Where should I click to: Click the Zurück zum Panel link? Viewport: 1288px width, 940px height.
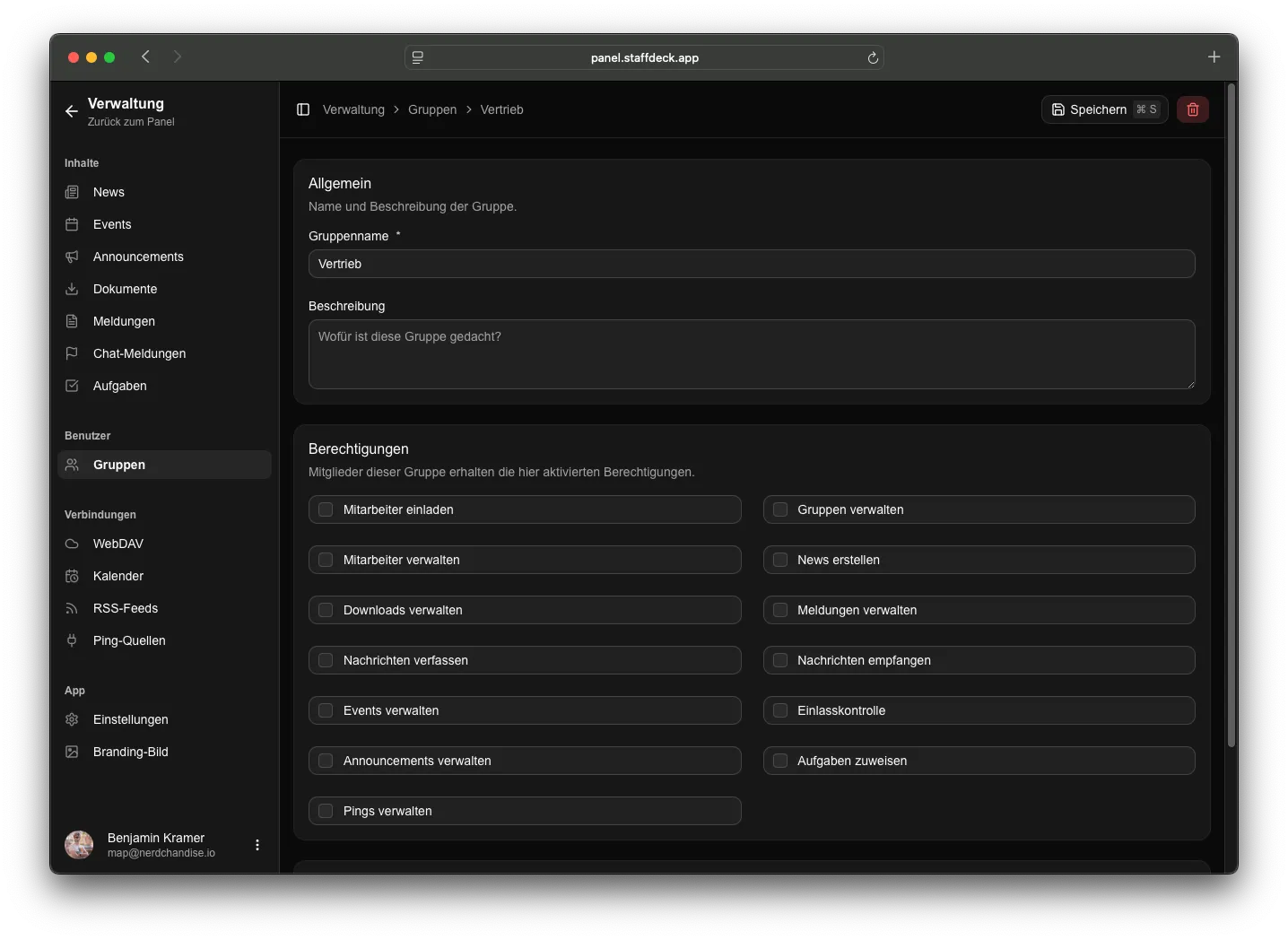[131, 122]
